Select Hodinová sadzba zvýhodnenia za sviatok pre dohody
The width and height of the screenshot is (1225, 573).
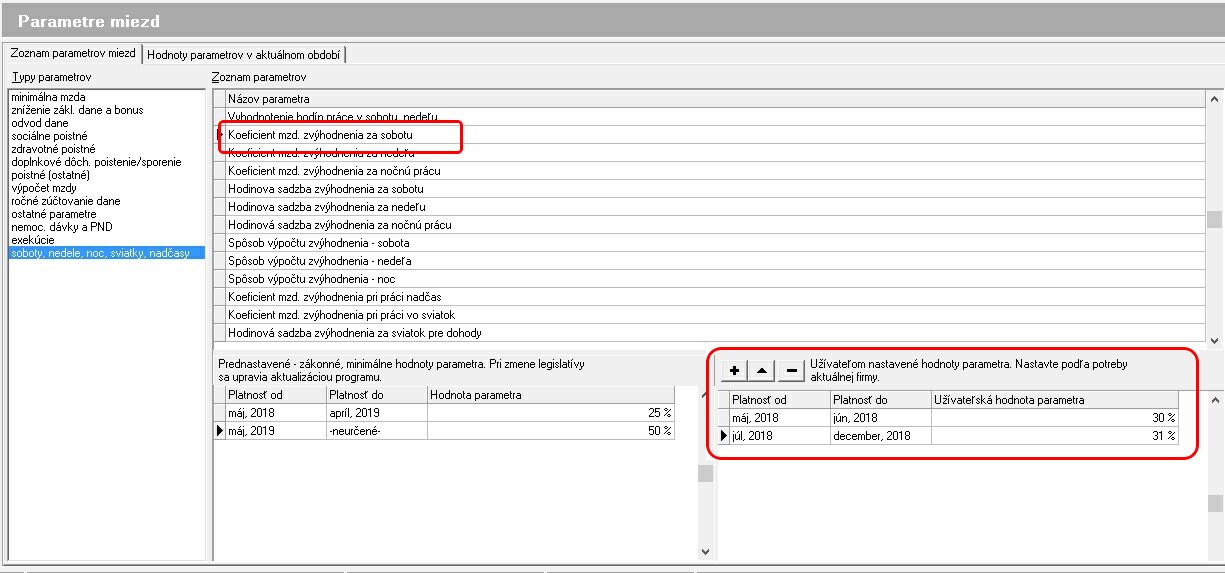(x=715, y=333)
